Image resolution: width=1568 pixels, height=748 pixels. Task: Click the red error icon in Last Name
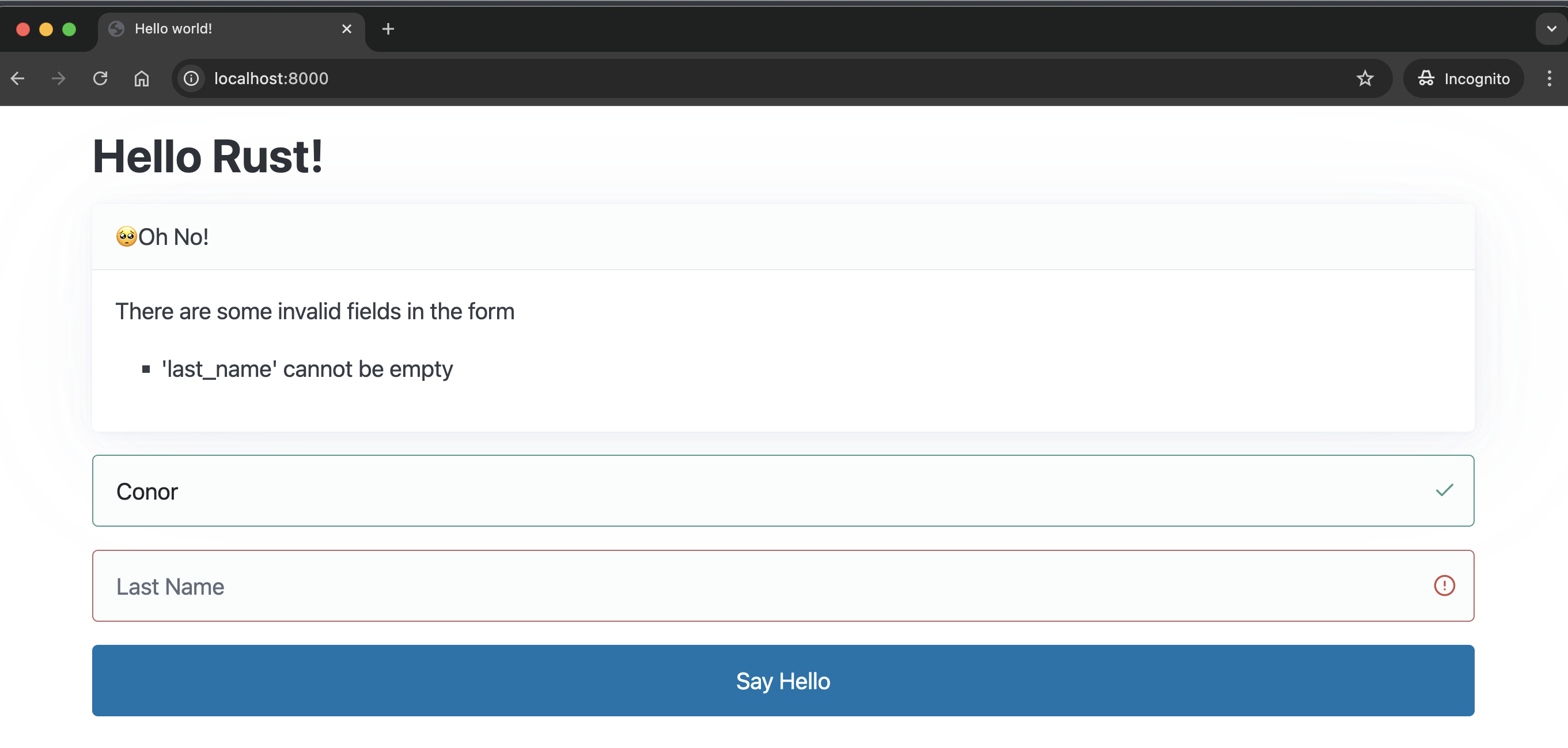click(x=1444, y=586)
